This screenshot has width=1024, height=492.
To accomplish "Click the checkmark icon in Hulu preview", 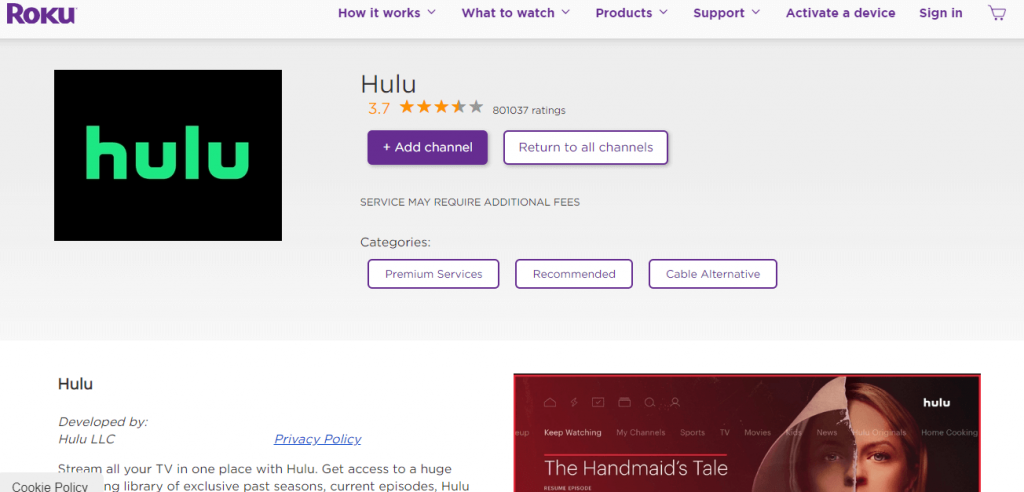I will pyautogui.click(x=598, y=402).
